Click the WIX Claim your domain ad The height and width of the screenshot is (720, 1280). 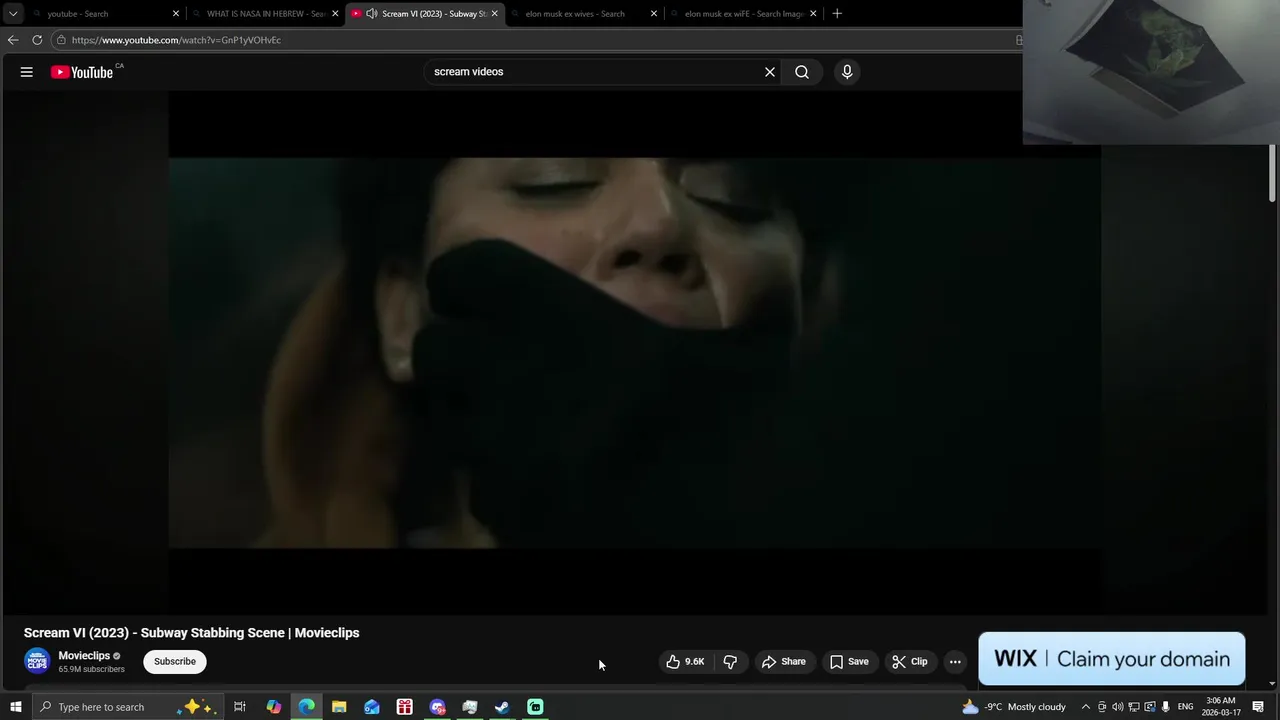point(1111,659)
